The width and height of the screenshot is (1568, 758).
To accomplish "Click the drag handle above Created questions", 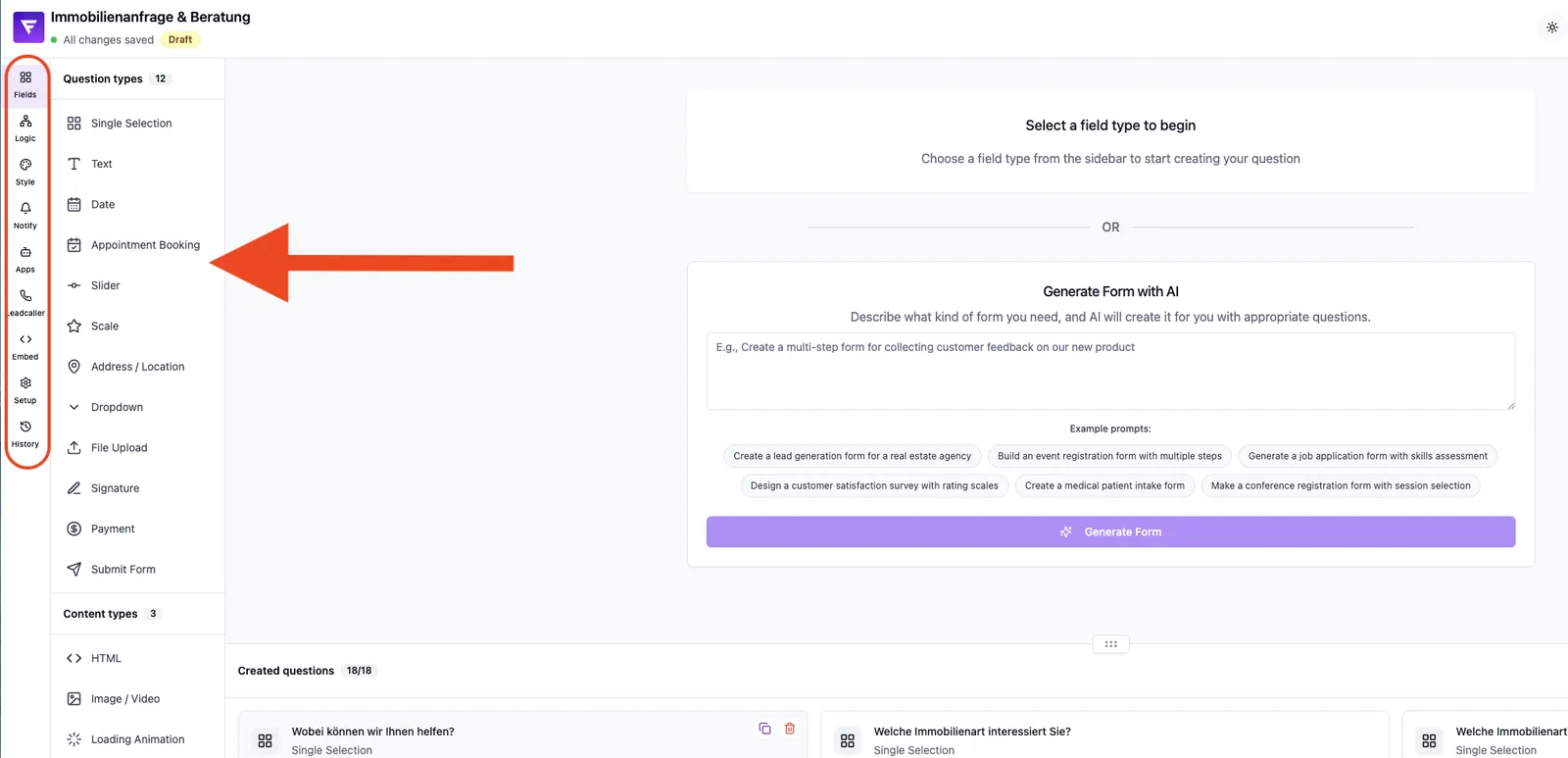I will pyautogui.click(x=1110, y=644).
